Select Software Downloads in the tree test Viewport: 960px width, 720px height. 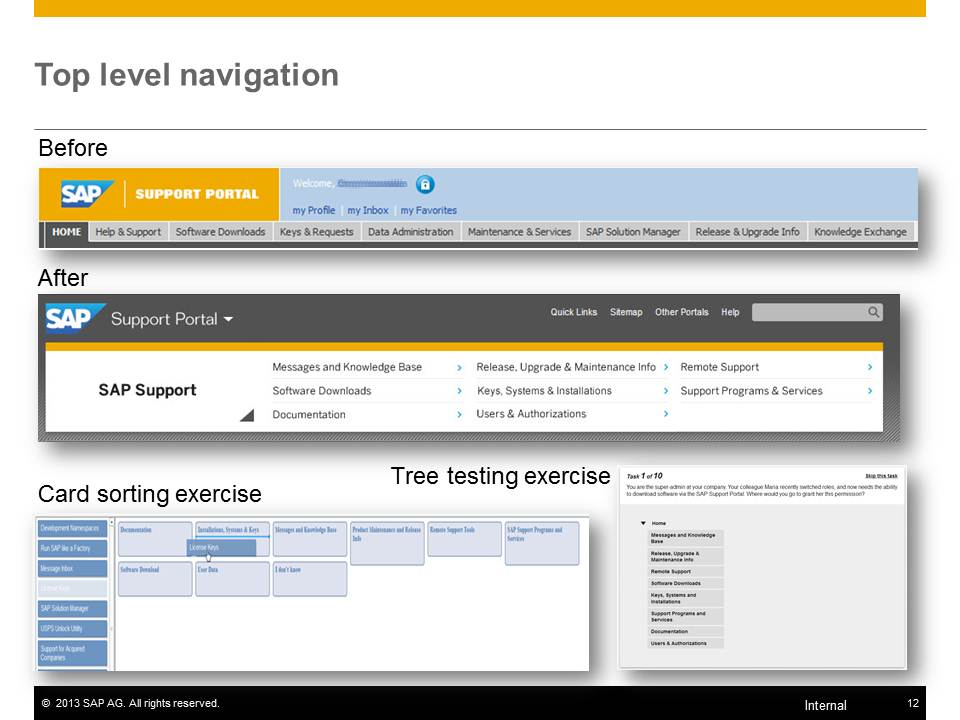click(686, 583)
